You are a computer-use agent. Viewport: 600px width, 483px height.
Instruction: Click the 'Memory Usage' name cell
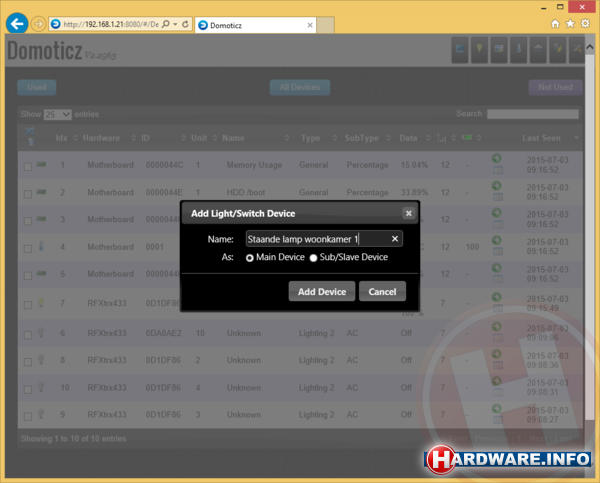tap(254, 165)
